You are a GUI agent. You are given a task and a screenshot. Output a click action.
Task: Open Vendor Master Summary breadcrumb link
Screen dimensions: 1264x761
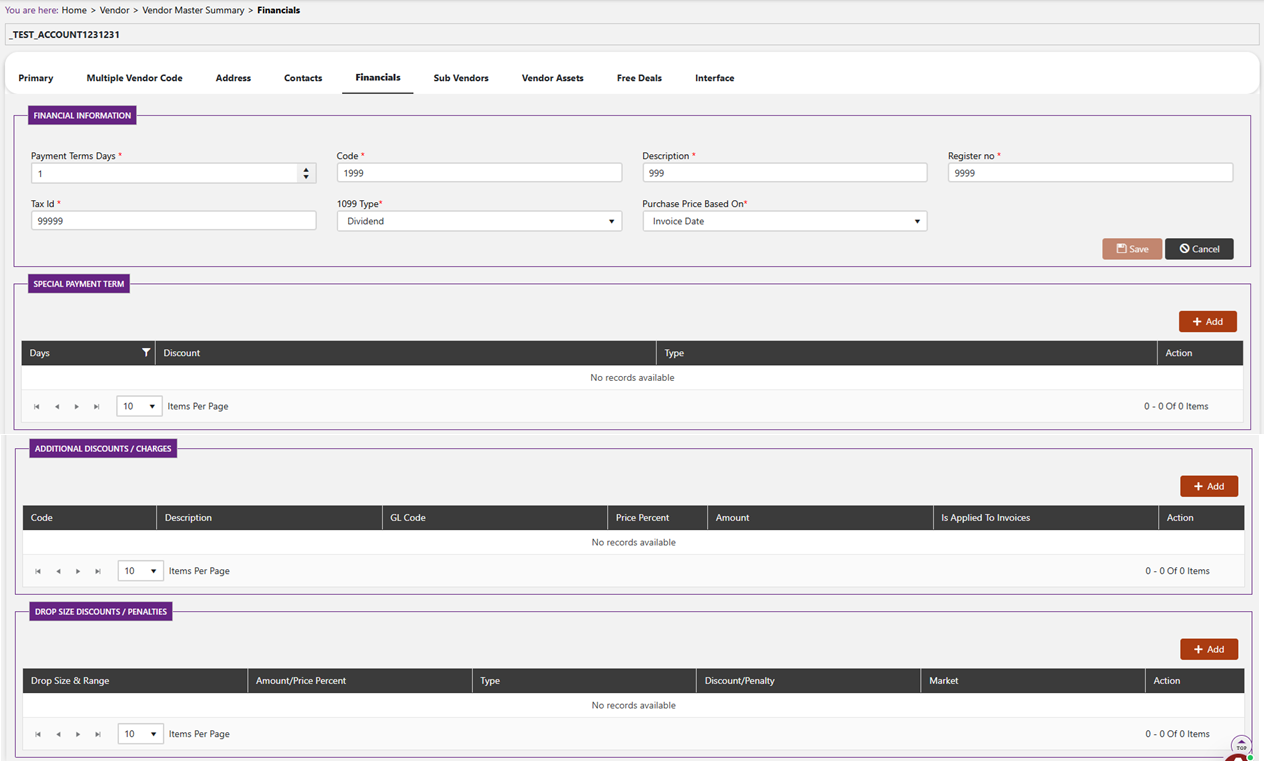click(x=193, y=10)
